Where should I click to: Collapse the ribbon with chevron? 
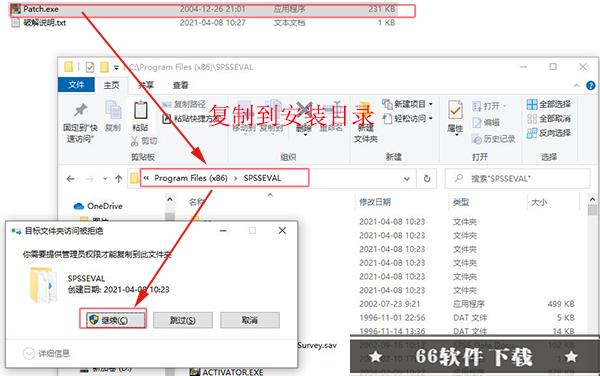576,86
